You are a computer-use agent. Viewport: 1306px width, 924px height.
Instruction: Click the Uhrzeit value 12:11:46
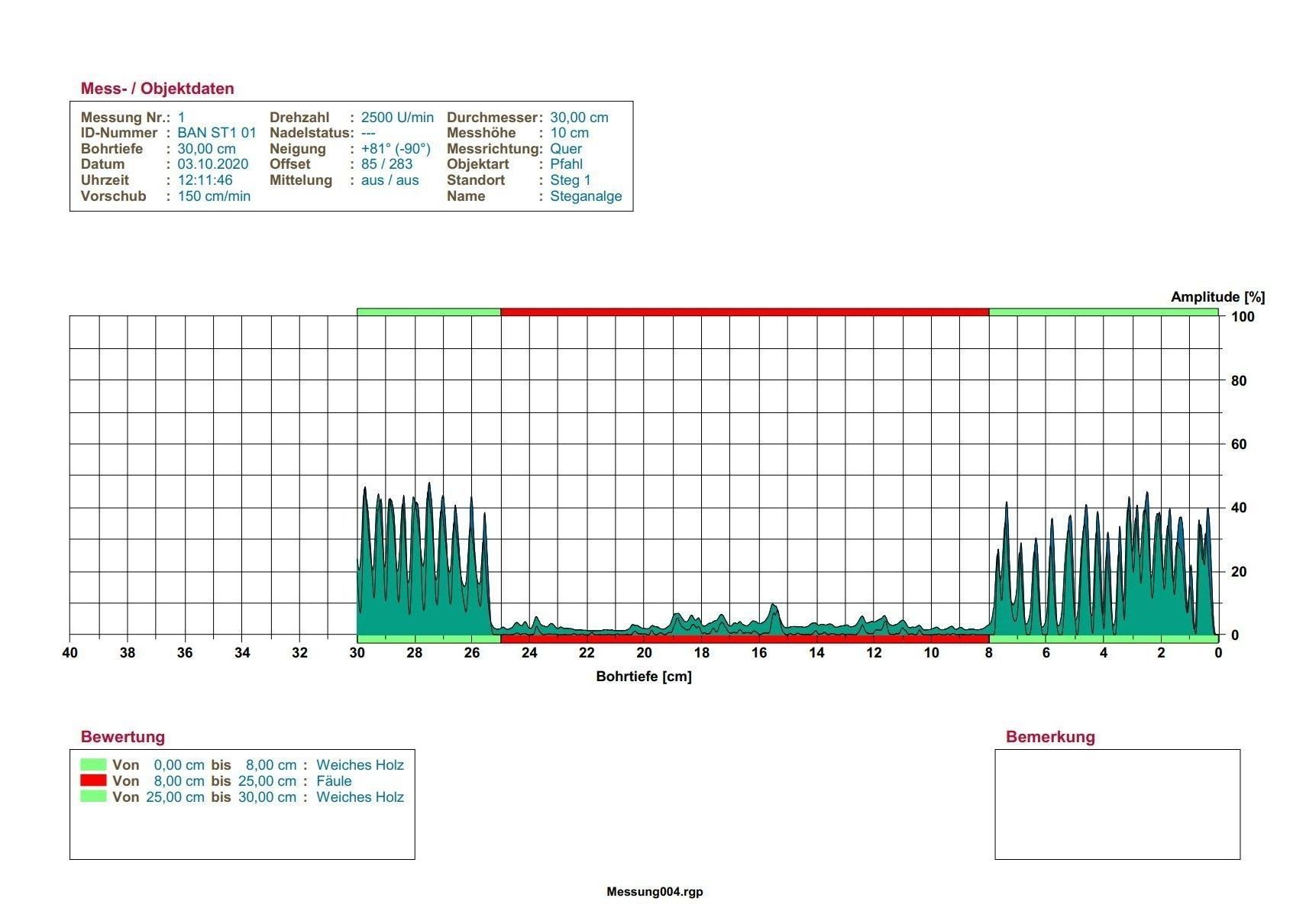(x=205, y=180)
